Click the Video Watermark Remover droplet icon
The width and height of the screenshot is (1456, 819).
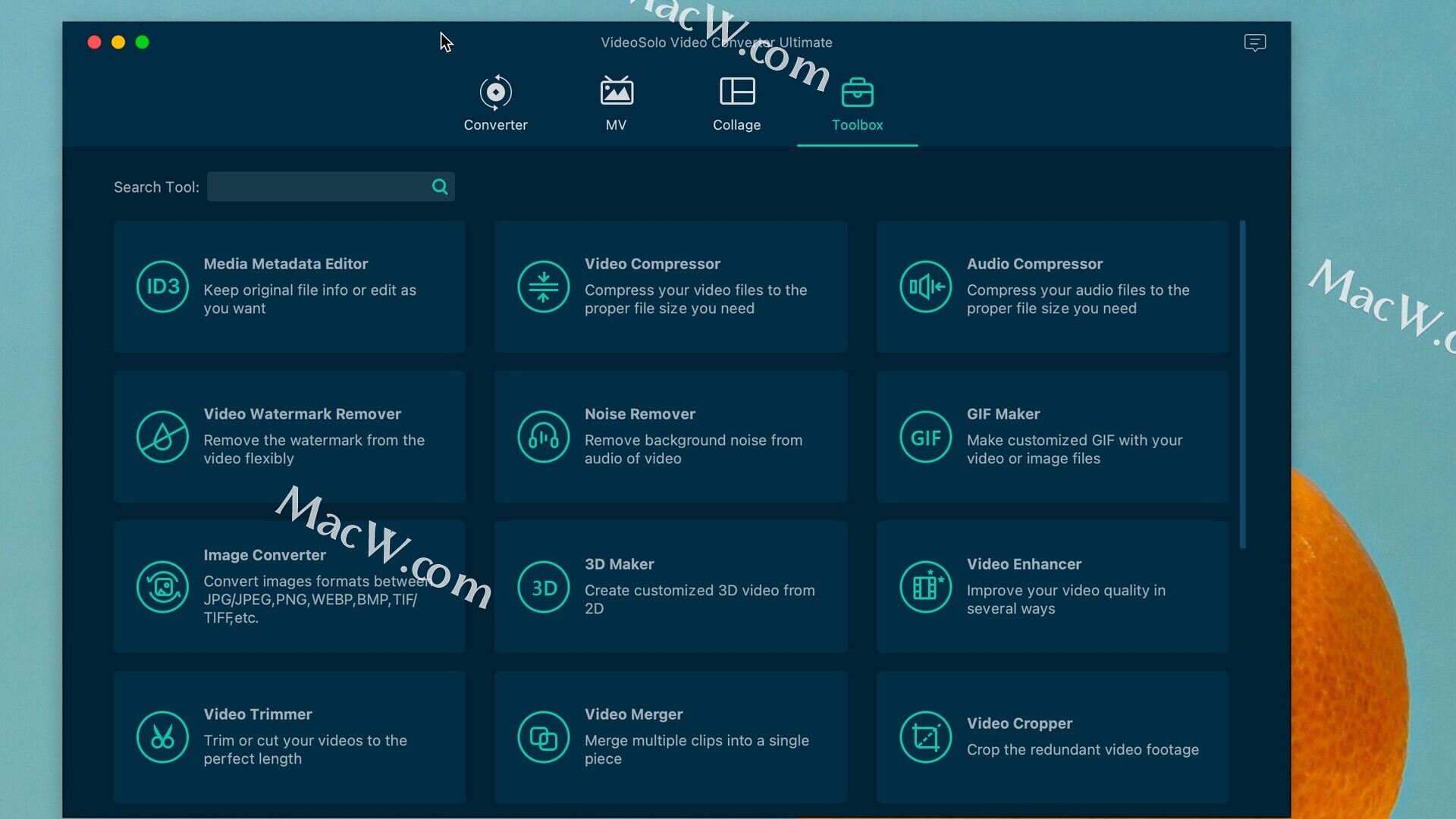tap(162, 437)
